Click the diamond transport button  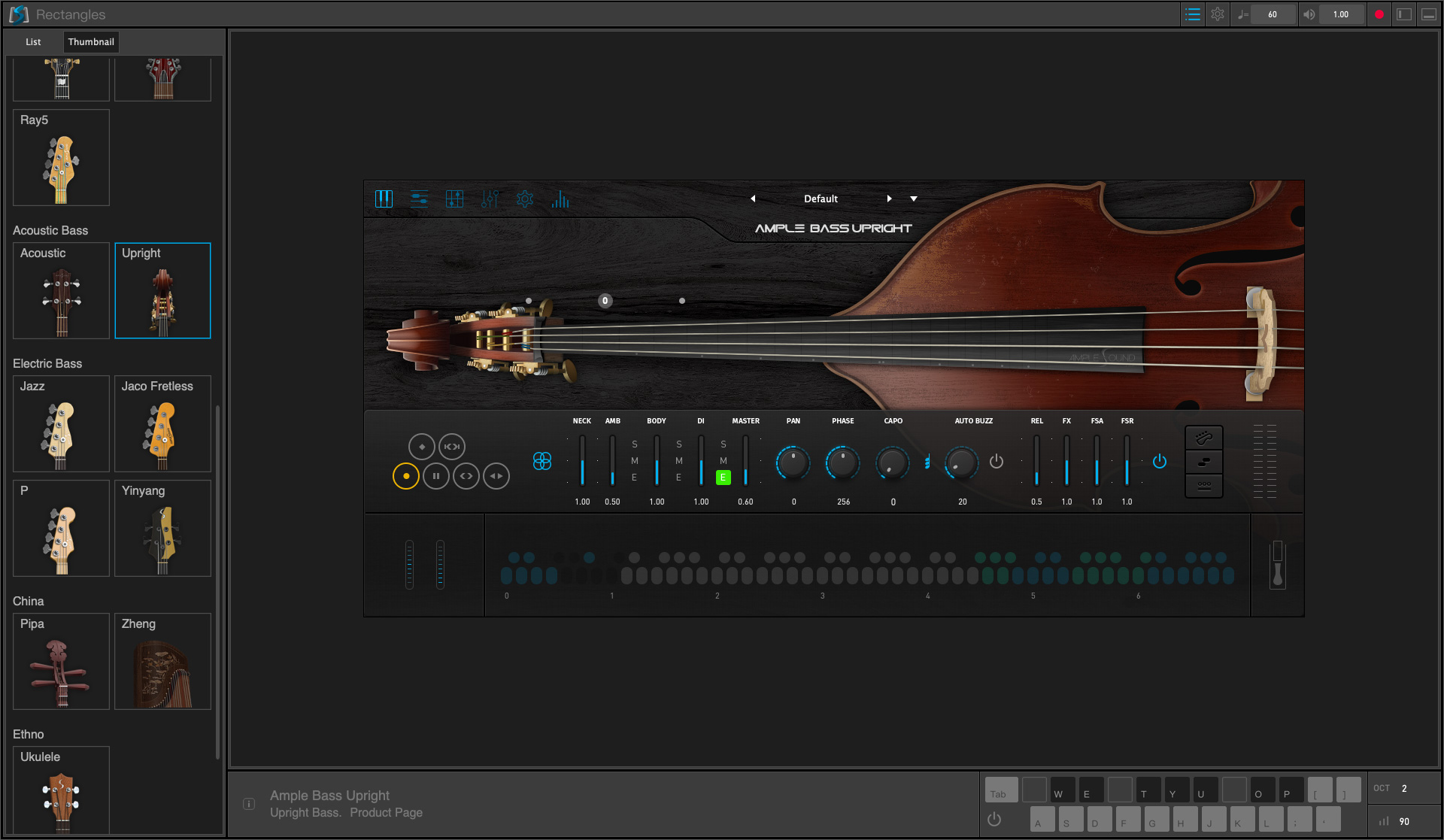(x=422, y=447)
